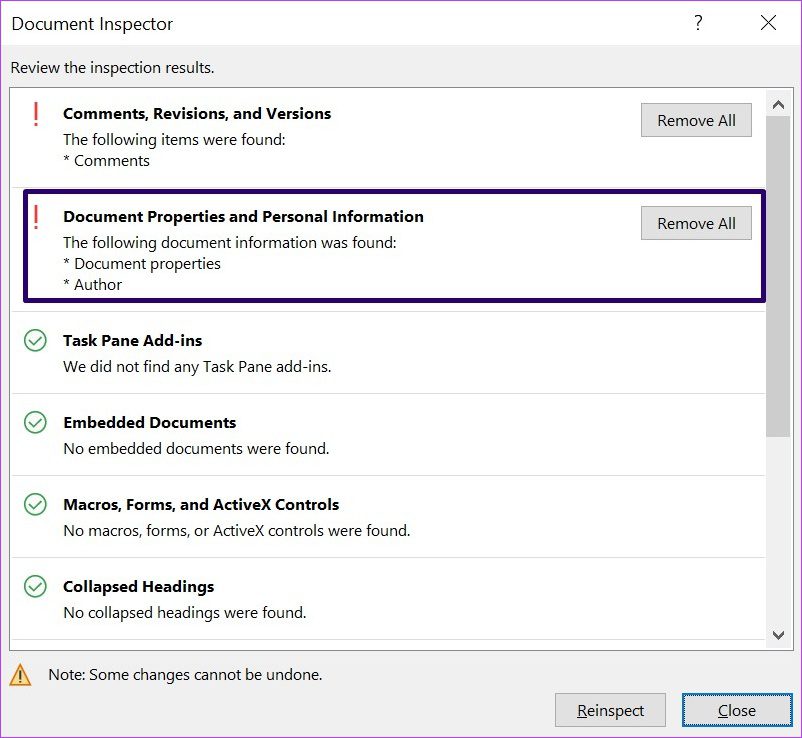Remove All document properties and personal information
This screenshot has width=802, height=738.
696,223
